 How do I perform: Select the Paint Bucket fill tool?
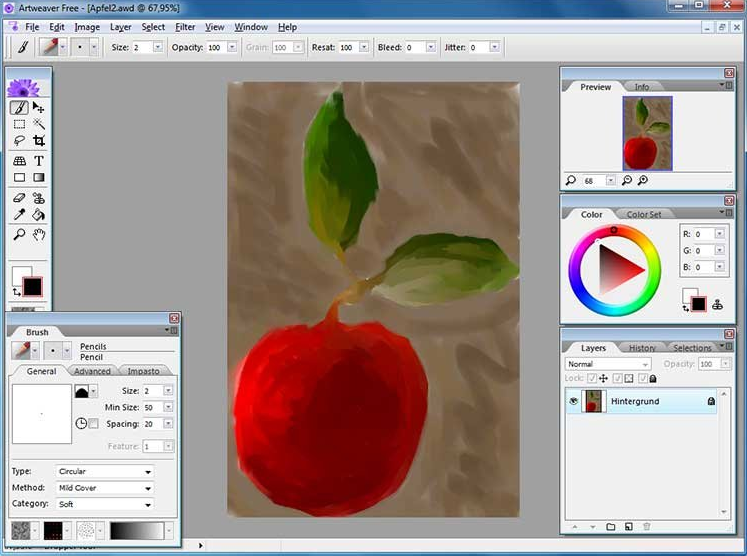(39, 215)
